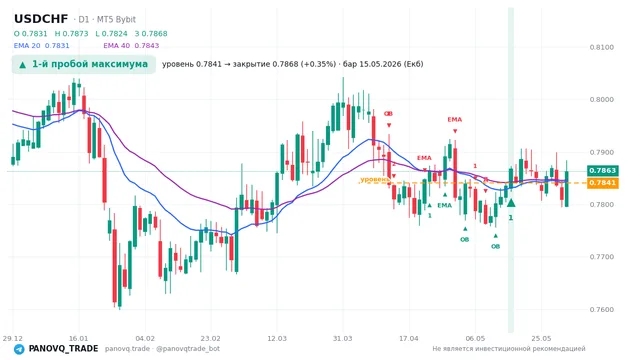The width and height of the screenshot is (640, 360).
Task: Select the low value L 0.7824
Action: [x=111, y=34]
